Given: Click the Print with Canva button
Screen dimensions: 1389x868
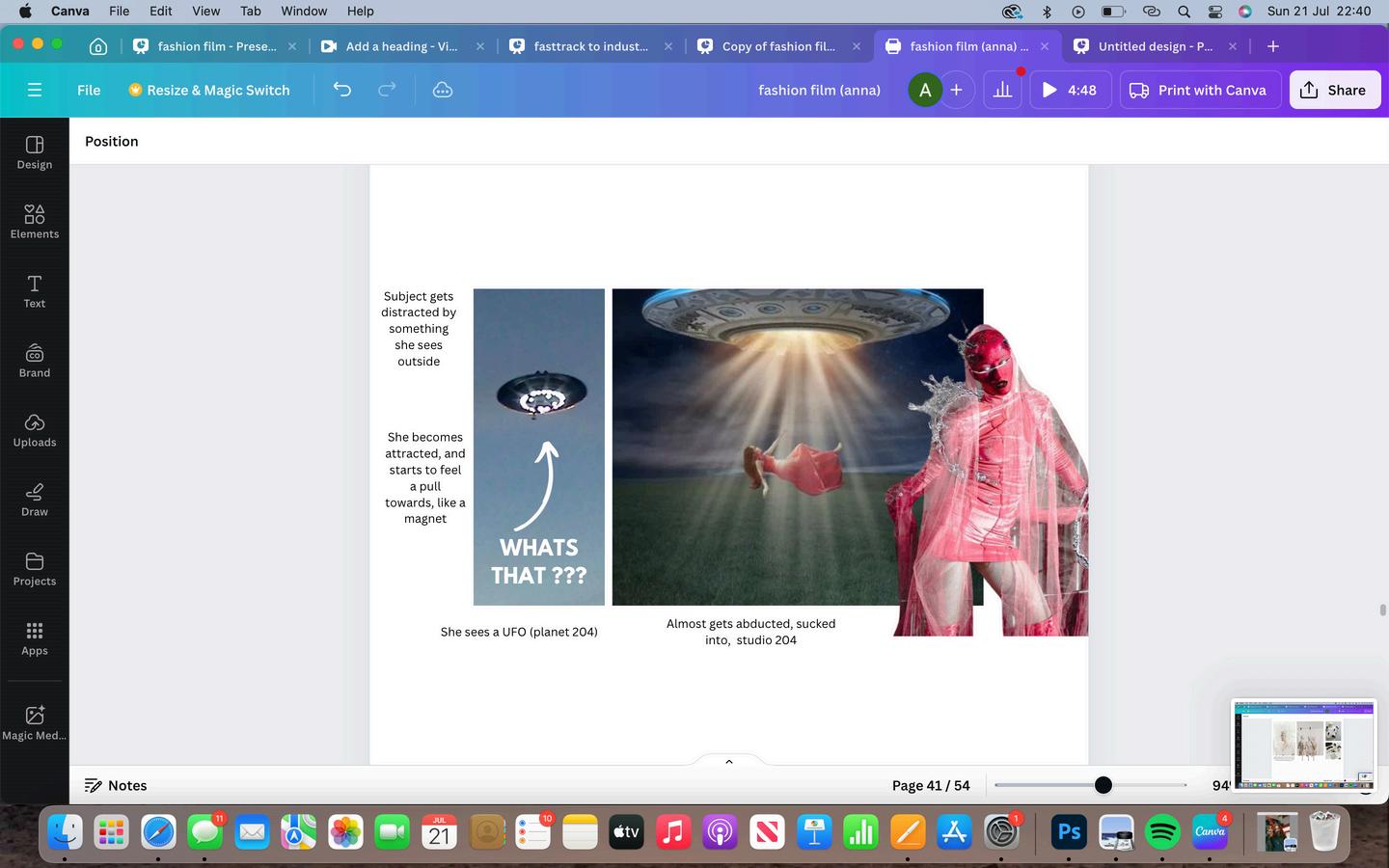Looking at the screenshot, I should pyautogui.click(x=1200, y=90).
